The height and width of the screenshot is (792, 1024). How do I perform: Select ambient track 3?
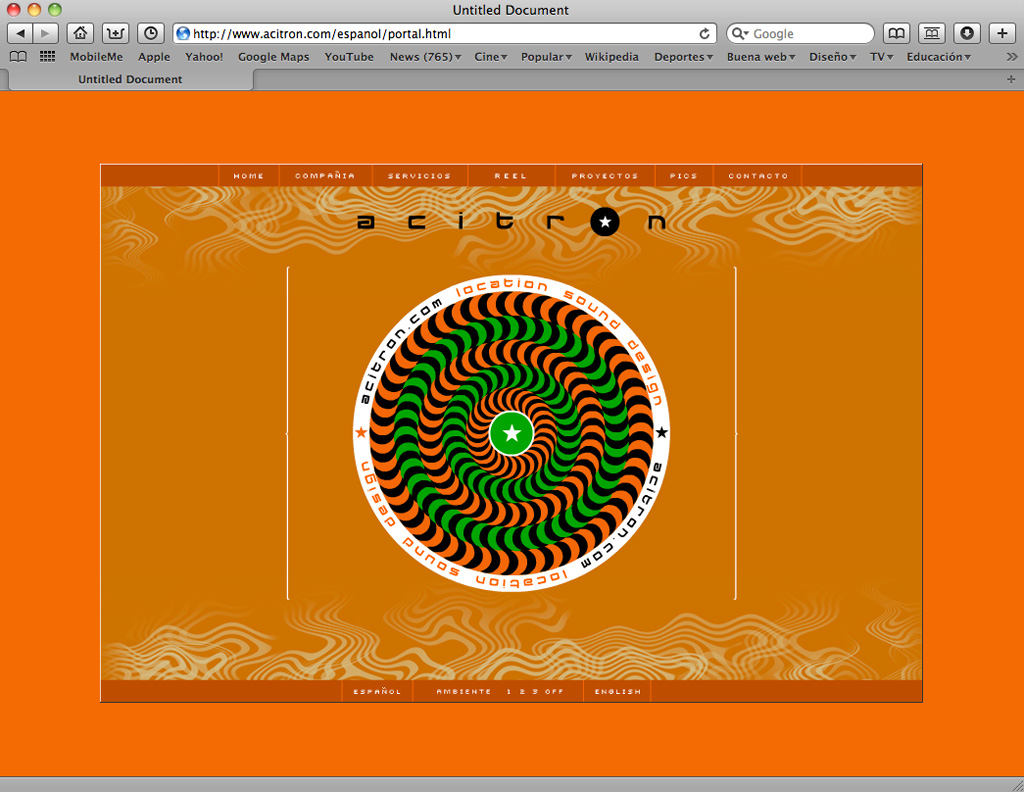(x=535, y=692)
